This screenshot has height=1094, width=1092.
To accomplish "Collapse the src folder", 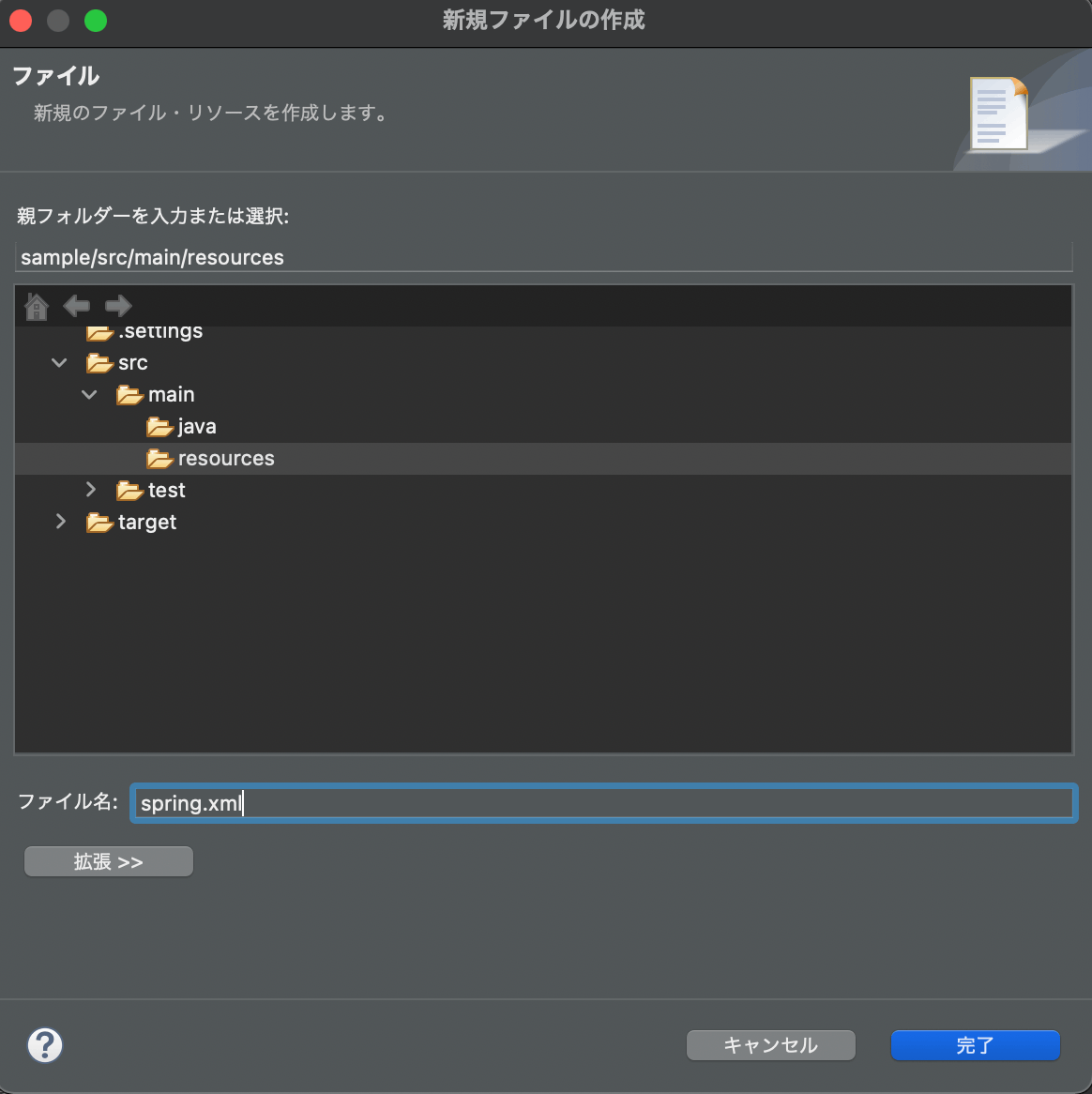I will [x=59, y=363].
